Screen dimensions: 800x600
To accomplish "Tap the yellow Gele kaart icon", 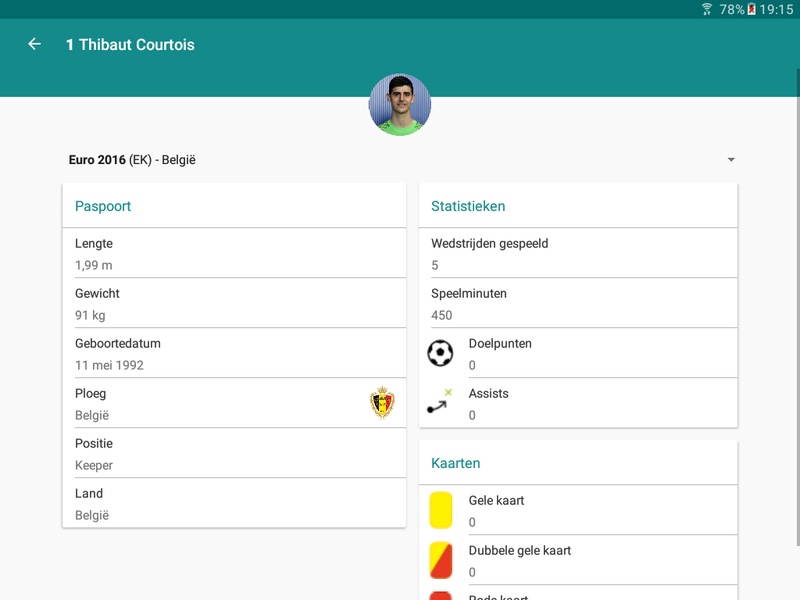I will 441,510.
